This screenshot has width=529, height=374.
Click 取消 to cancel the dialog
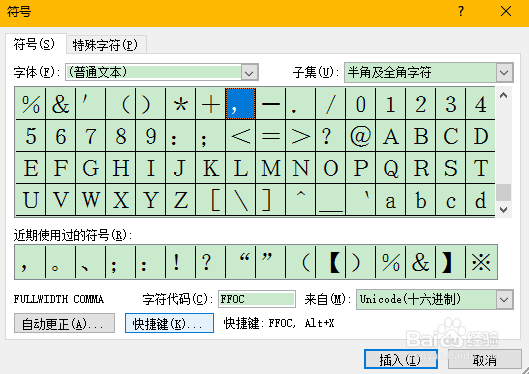[485, 359]
